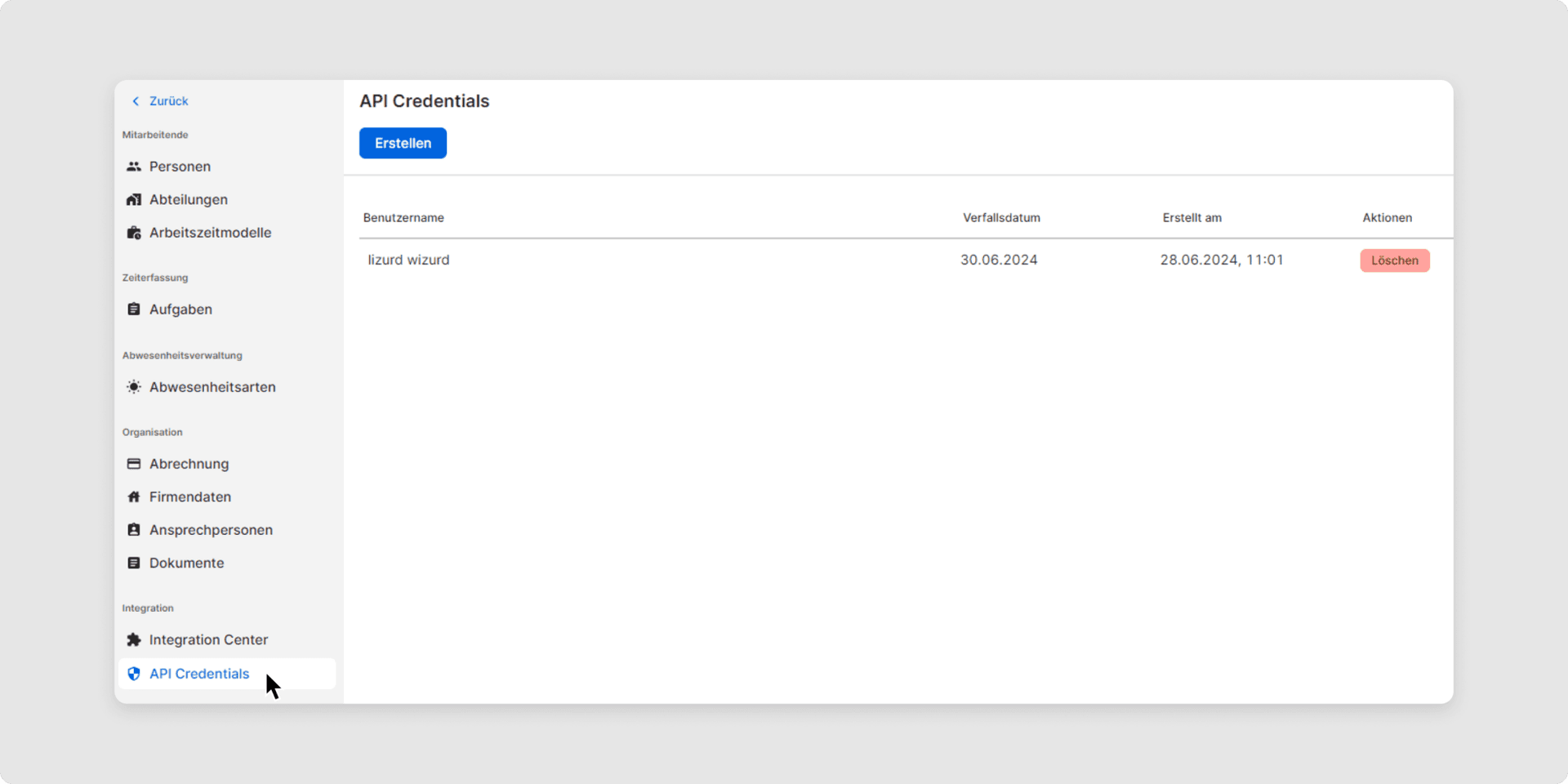Click the credit card icon beside Abrechnung
Viewport: 1568px width, 784px height.
point(134,464)
